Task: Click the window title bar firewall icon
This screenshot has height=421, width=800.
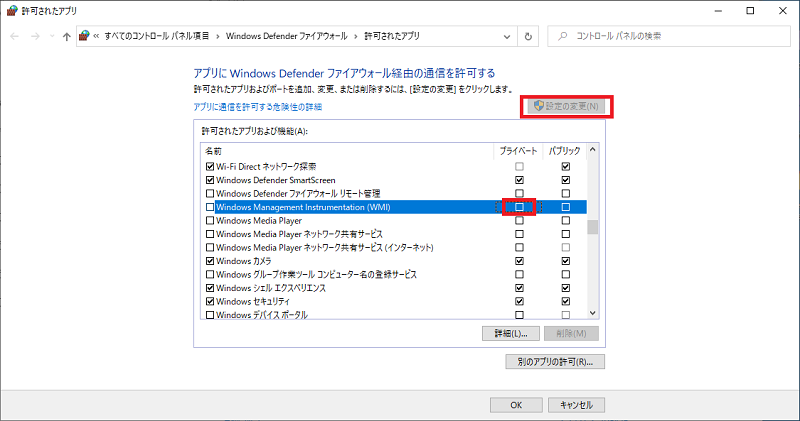Action: (x=12, y=11)
